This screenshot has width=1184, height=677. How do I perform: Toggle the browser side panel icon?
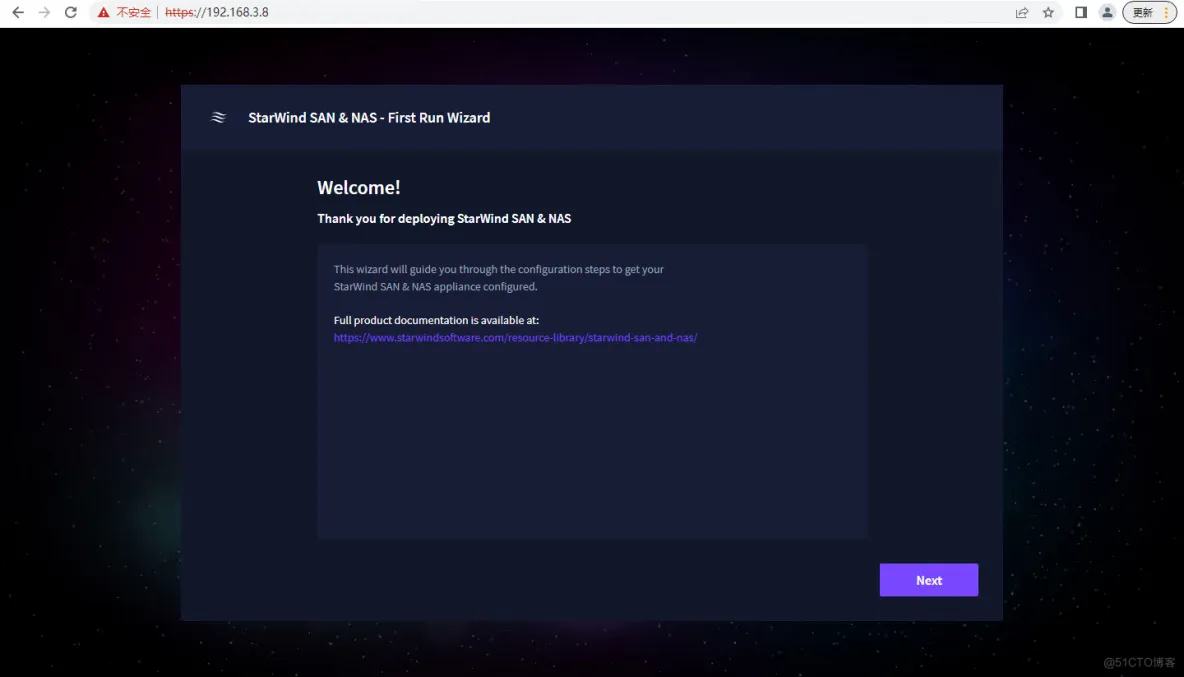point(1081,12)
